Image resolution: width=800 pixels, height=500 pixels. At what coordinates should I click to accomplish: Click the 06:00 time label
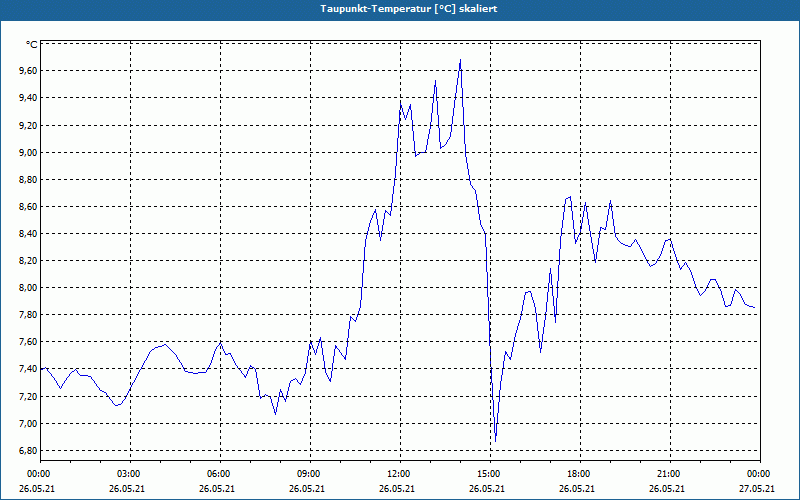click(220, 474)
